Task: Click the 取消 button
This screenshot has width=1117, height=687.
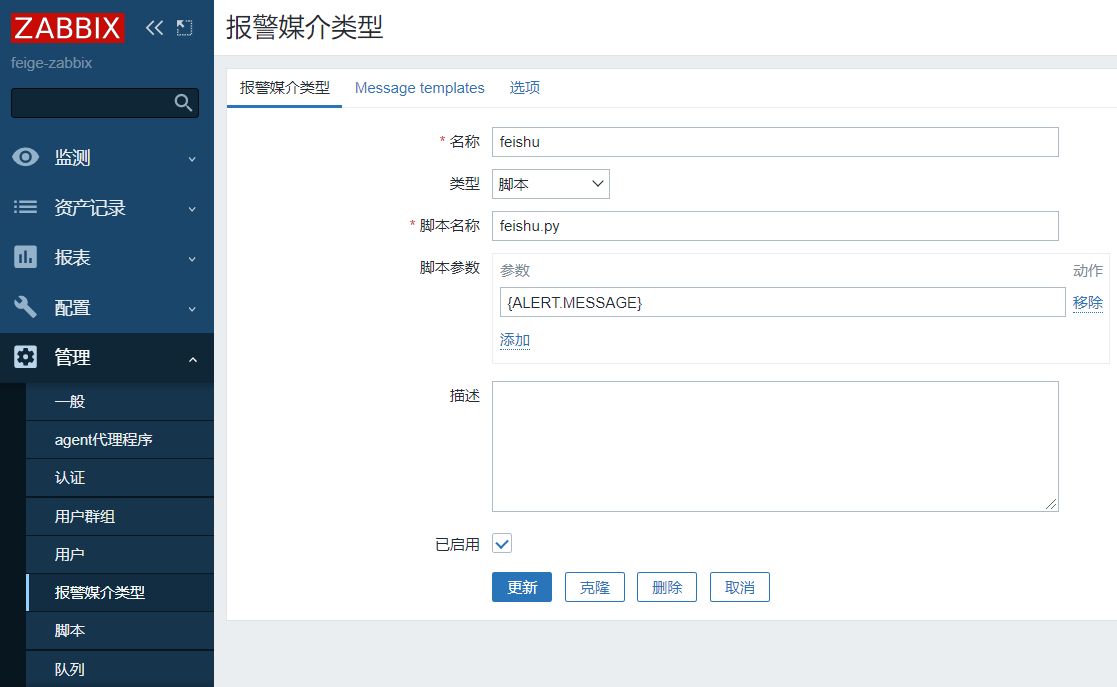Action: (739, 587)
